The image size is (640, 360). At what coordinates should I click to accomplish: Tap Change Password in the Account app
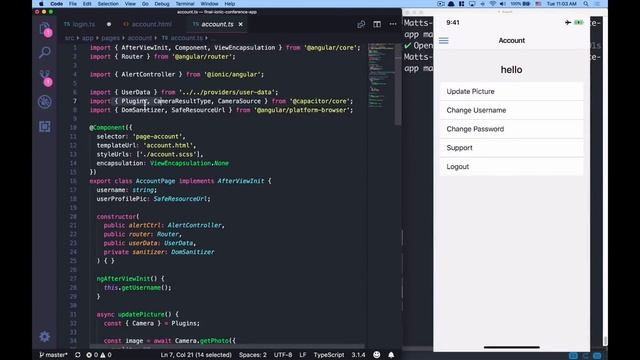(x=511, y=129)
